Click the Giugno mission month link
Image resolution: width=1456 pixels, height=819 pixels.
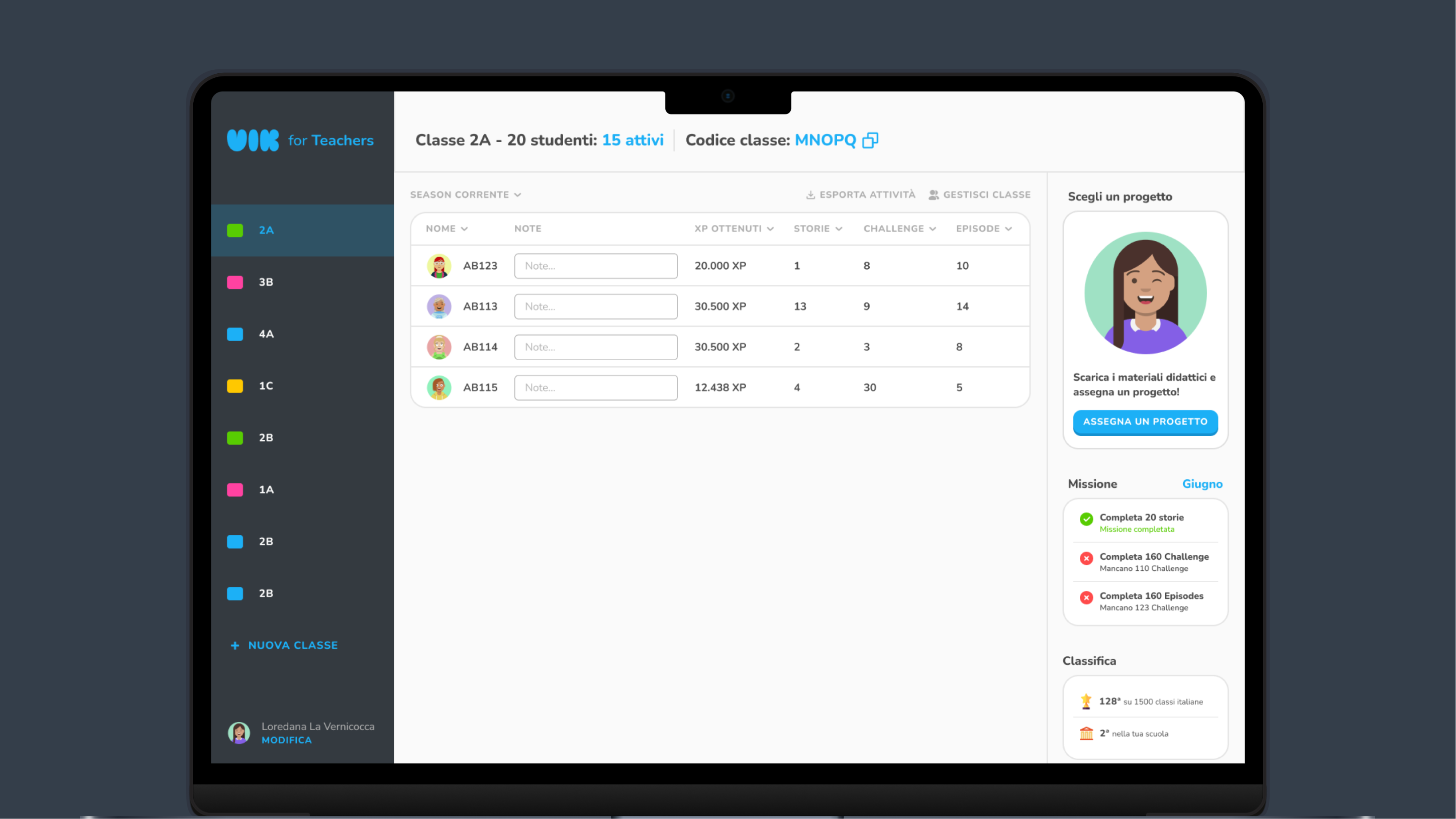click(x=1202, y=484)
